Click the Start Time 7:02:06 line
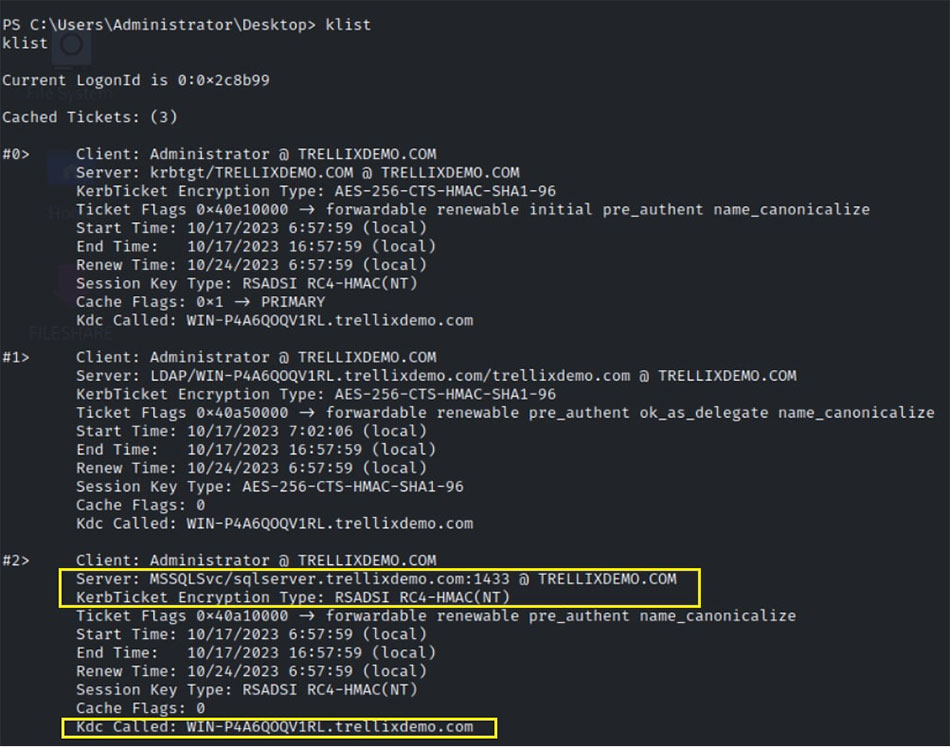 pyautogui.click(x=251, y=431)
